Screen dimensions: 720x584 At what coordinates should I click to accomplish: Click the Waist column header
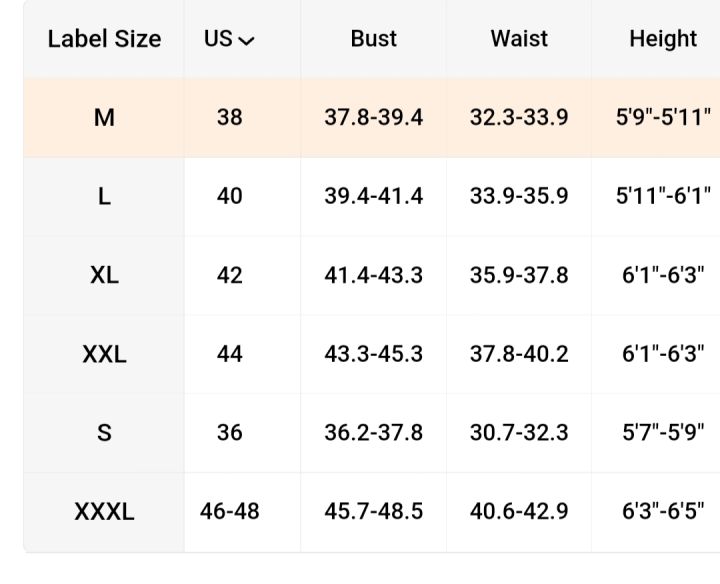point(519,39)
